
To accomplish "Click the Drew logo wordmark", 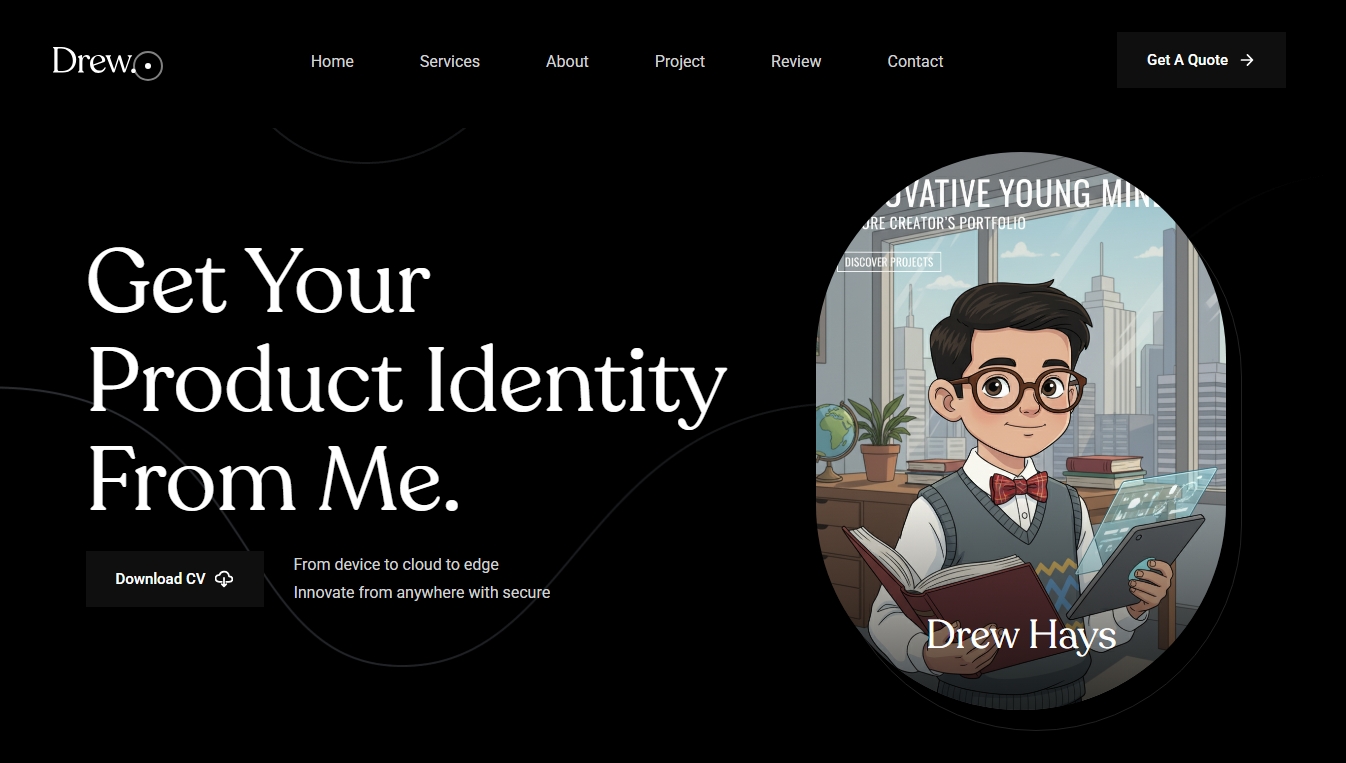I will click(x=93, y=61).
